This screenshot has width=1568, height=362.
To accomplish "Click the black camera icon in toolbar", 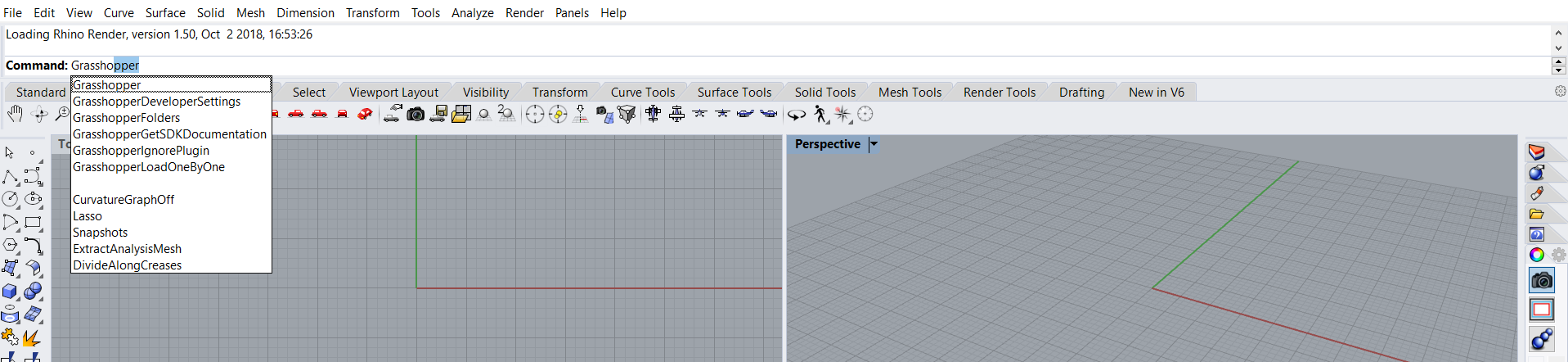I will click(416, 115).
